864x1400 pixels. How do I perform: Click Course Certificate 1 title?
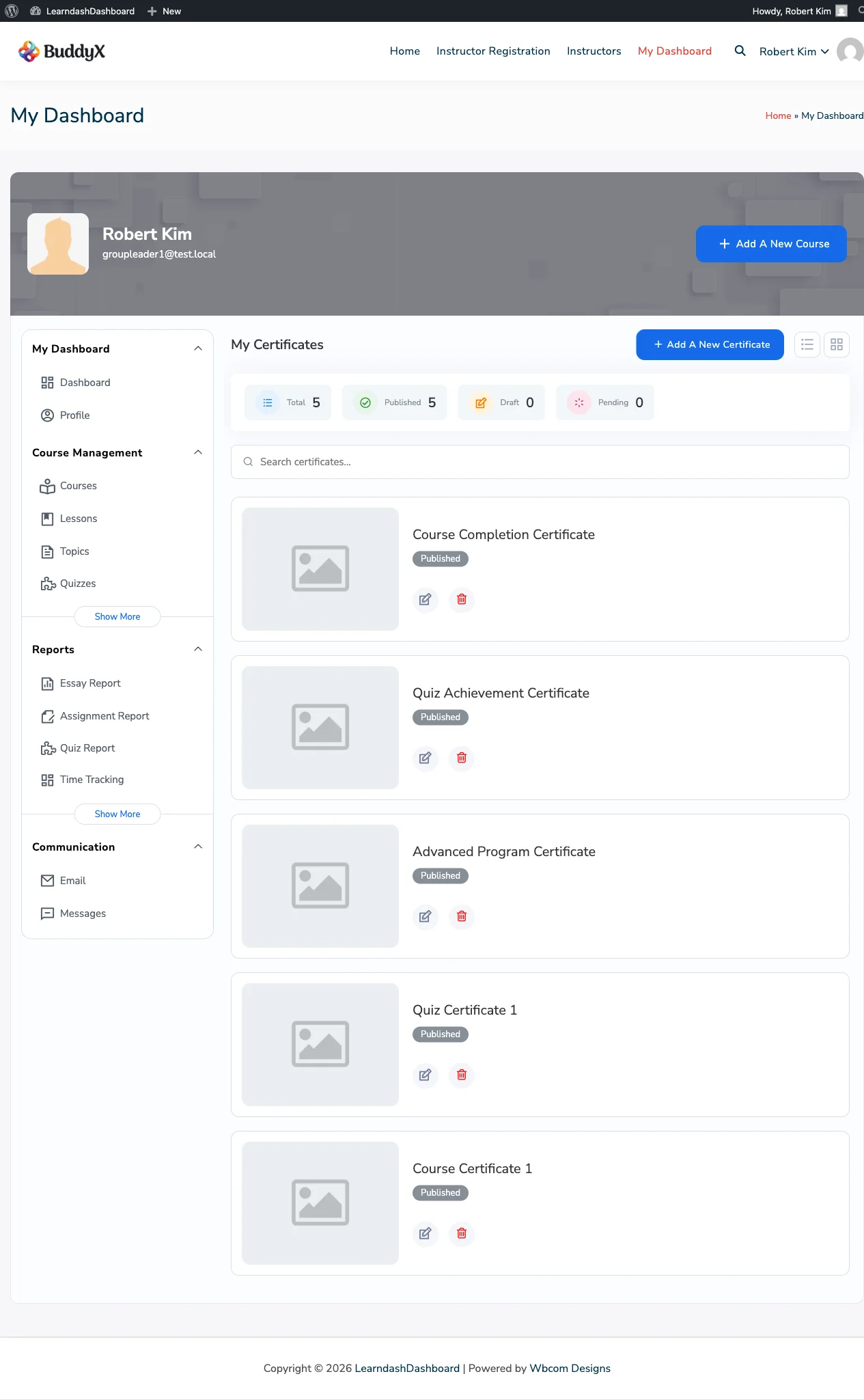tap(472, 1168)
